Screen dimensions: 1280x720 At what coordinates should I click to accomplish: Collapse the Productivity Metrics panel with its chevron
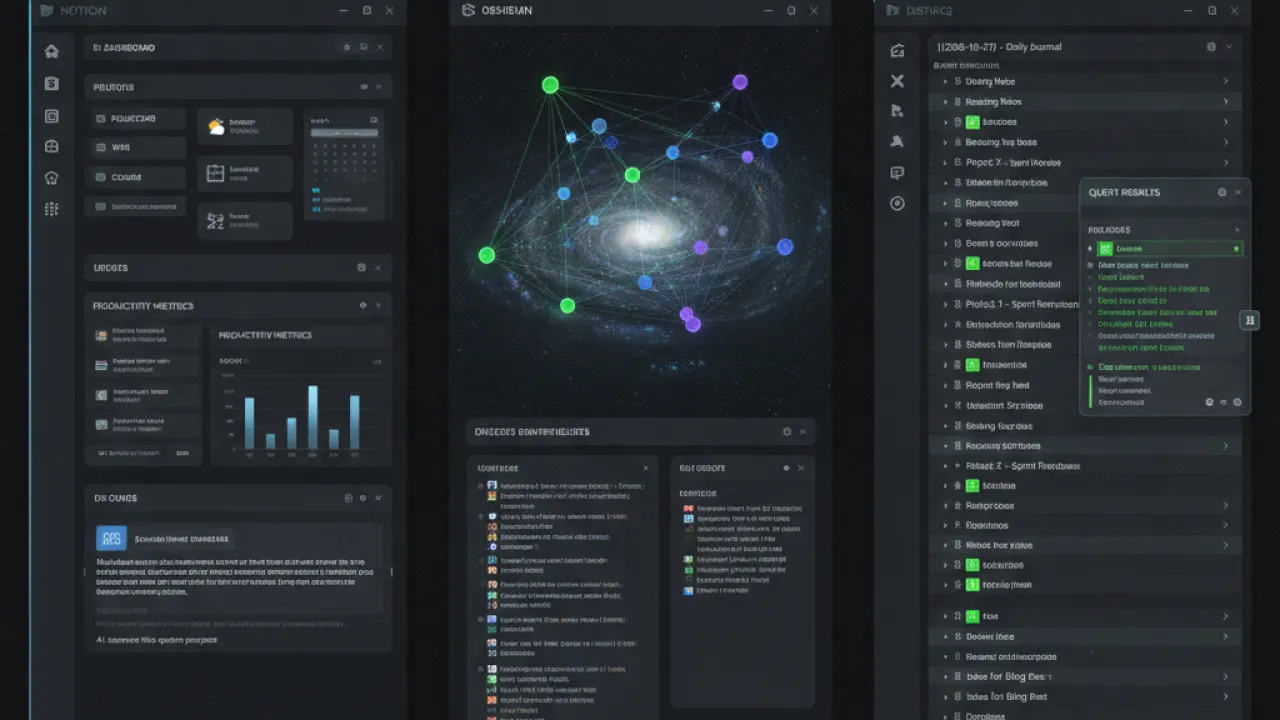(379, 306)
